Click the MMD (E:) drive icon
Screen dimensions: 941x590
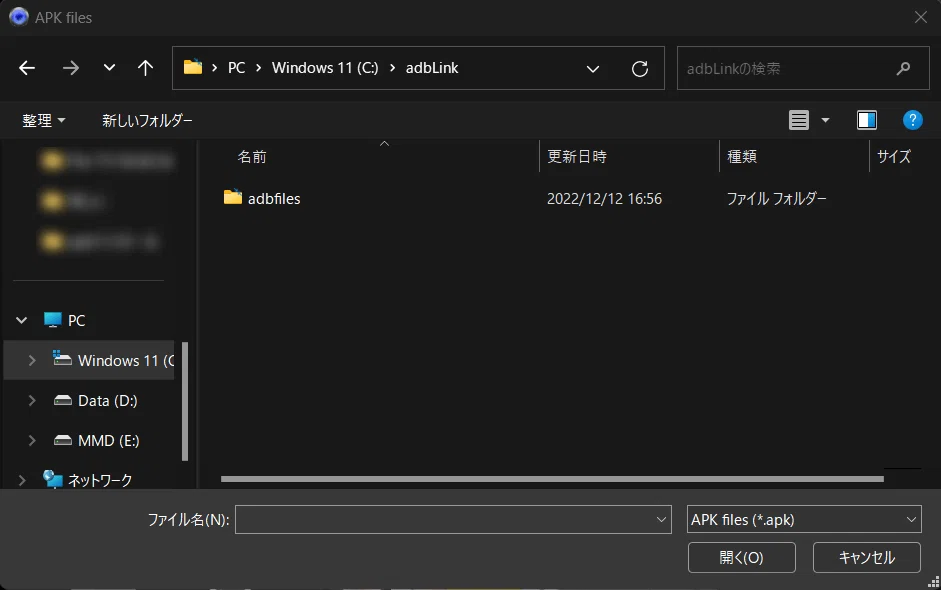[x=62, y=441]
